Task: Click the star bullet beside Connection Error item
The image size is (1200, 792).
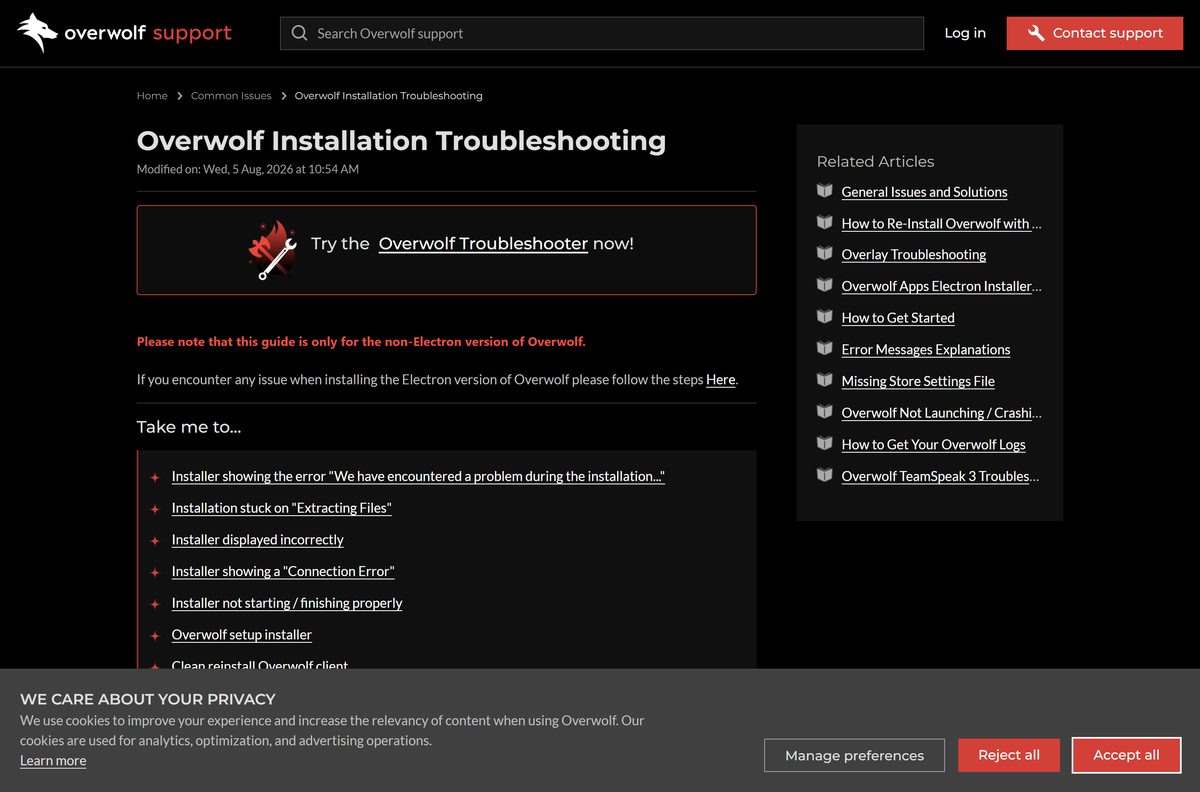Action: (155, 573)
